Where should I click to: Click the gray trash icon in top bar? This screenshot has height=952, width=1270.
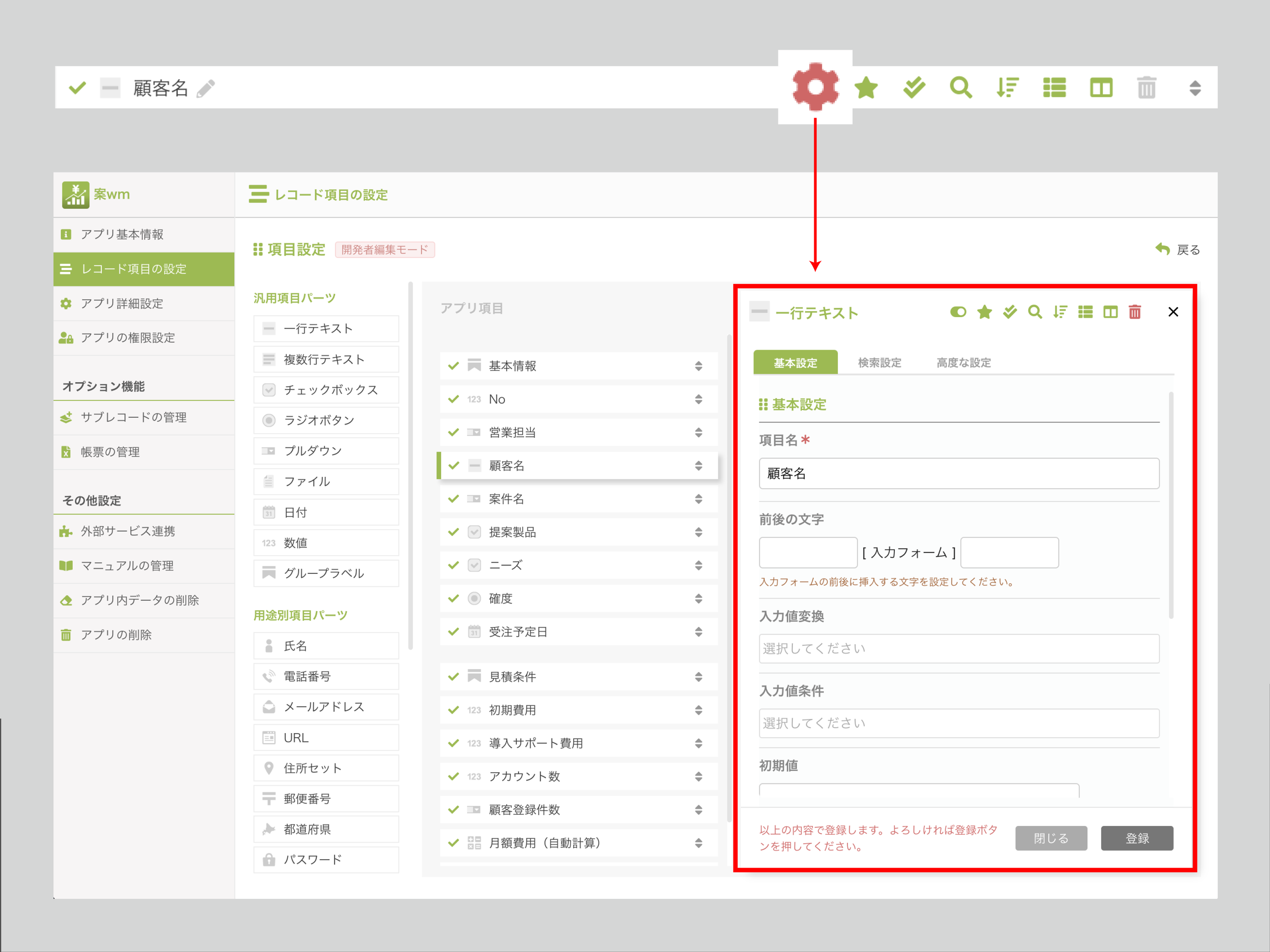point(1146,88)
